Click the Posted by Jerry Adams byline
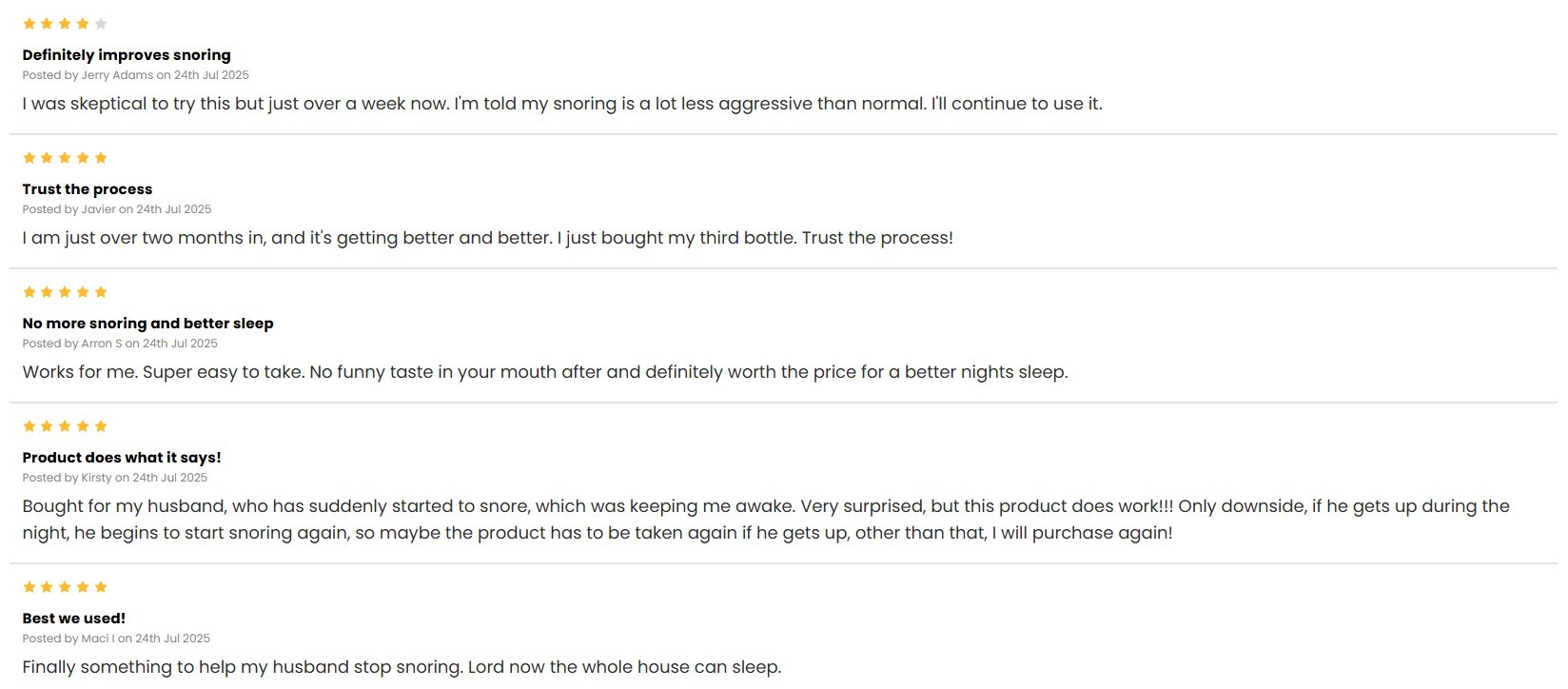The height and width of the screenshot is (689, 1568). [x=136, y=75]
